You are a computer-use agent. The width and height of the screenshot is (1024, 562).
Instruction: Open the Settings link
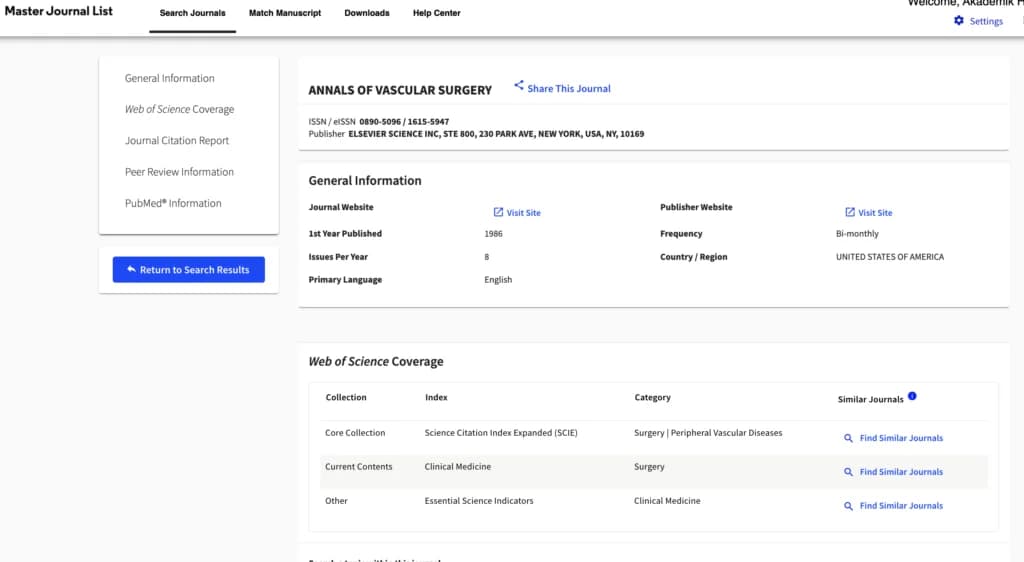pos(986,22)
